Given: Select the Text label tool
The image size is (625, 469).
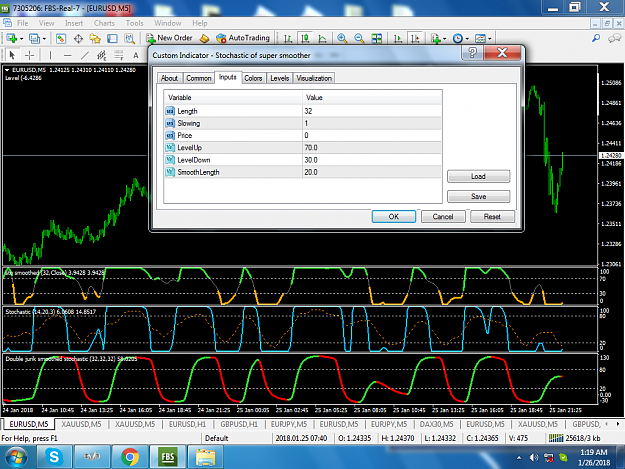Looking at the screenshot, I should [x=136, y=55].
